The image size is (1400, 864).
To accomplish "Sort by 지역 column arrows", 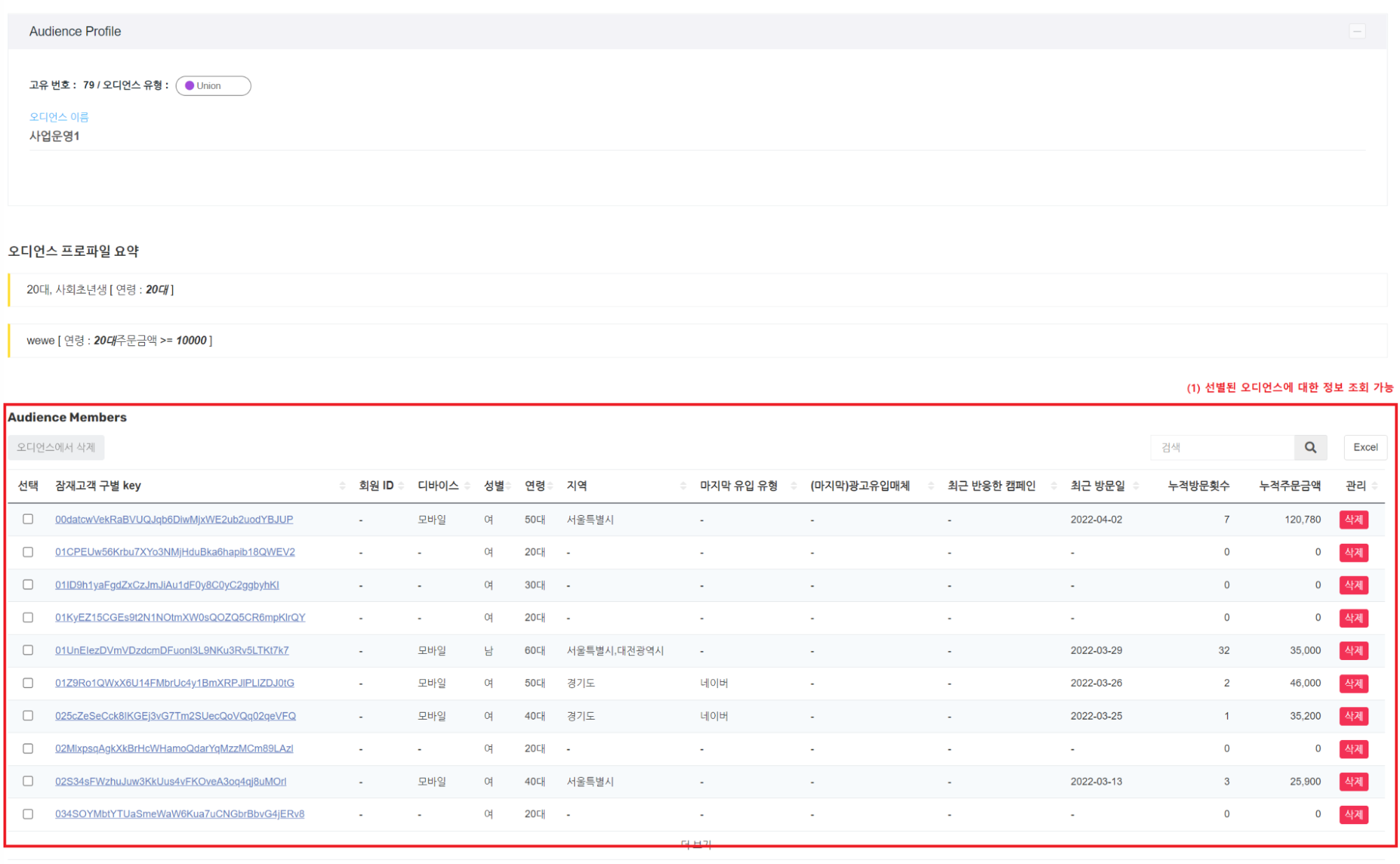I will (x=683, y=486).
